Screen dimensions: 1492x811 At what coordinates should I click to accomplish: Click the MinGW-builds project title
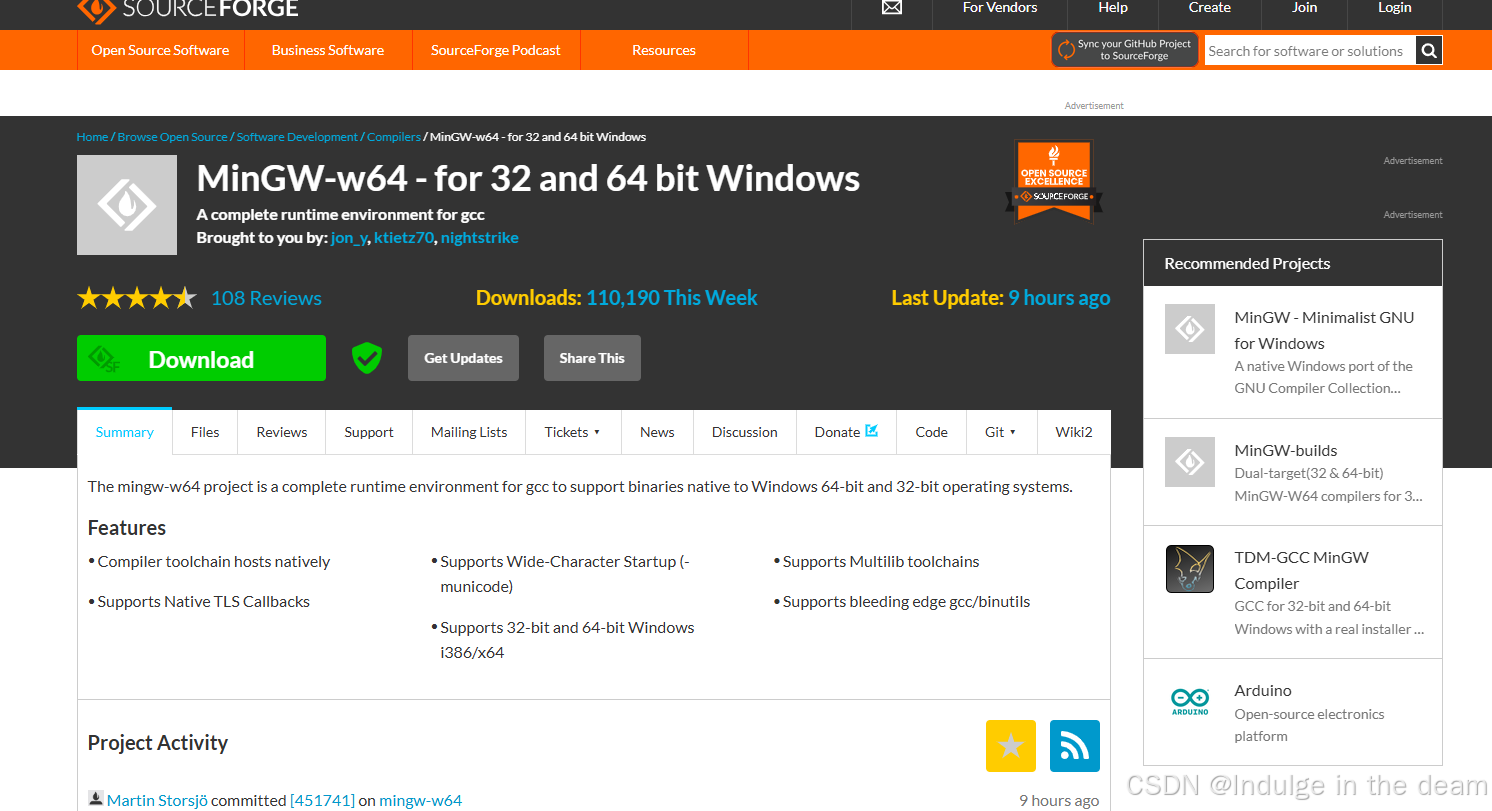click(1286, 450)
